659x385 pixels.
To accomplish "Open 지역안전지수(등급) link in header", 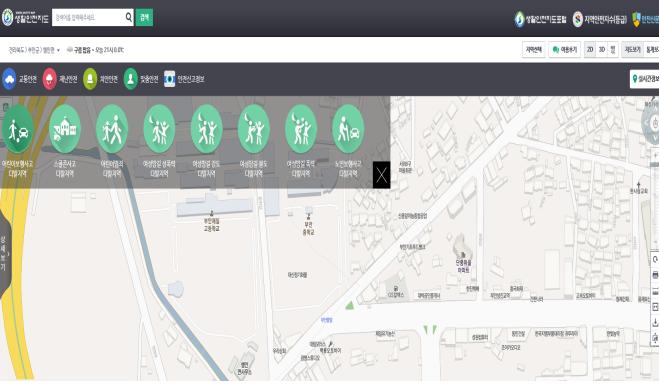I will pos(600,19).
